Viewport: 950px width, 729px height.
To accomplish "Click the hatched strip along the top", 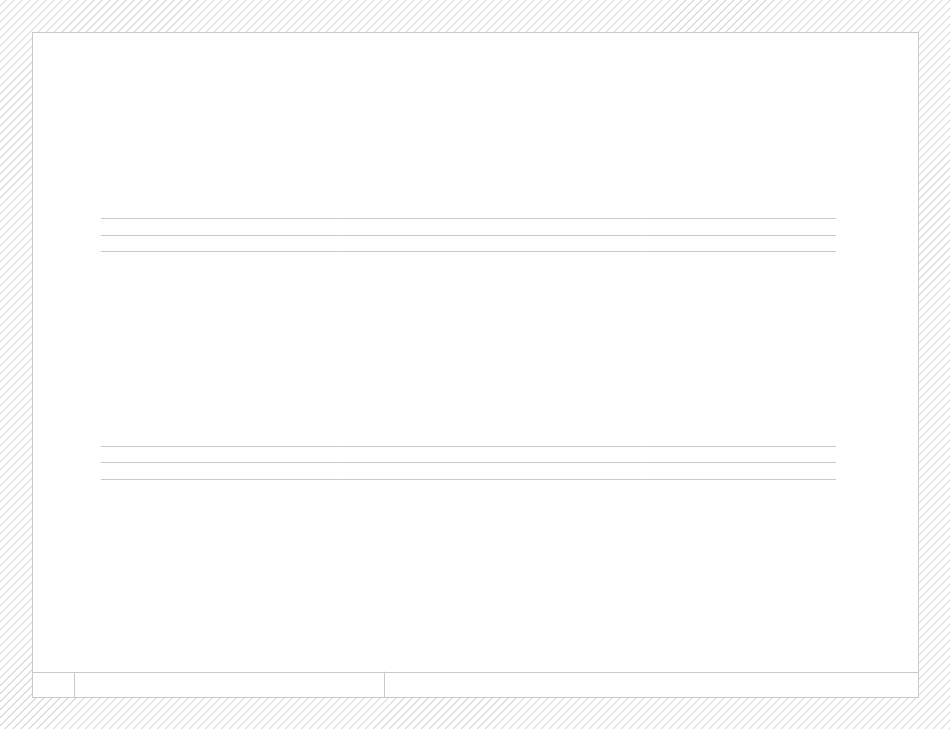I will click(475, 16).
